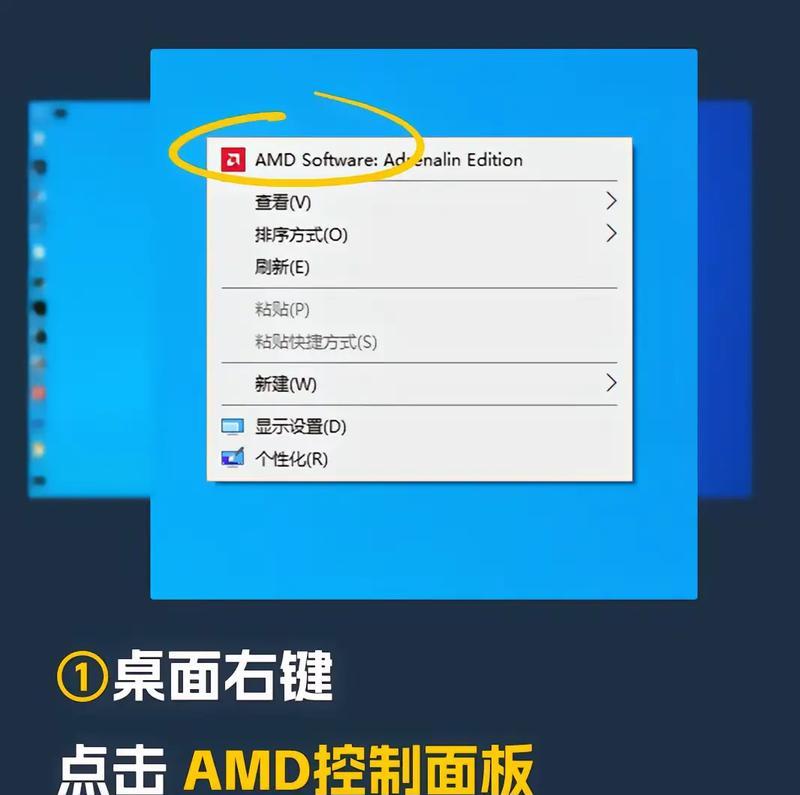Choose 刷新(E) to refresh desktop
This screenshot has height=795, width=800.
coord(419,267)
